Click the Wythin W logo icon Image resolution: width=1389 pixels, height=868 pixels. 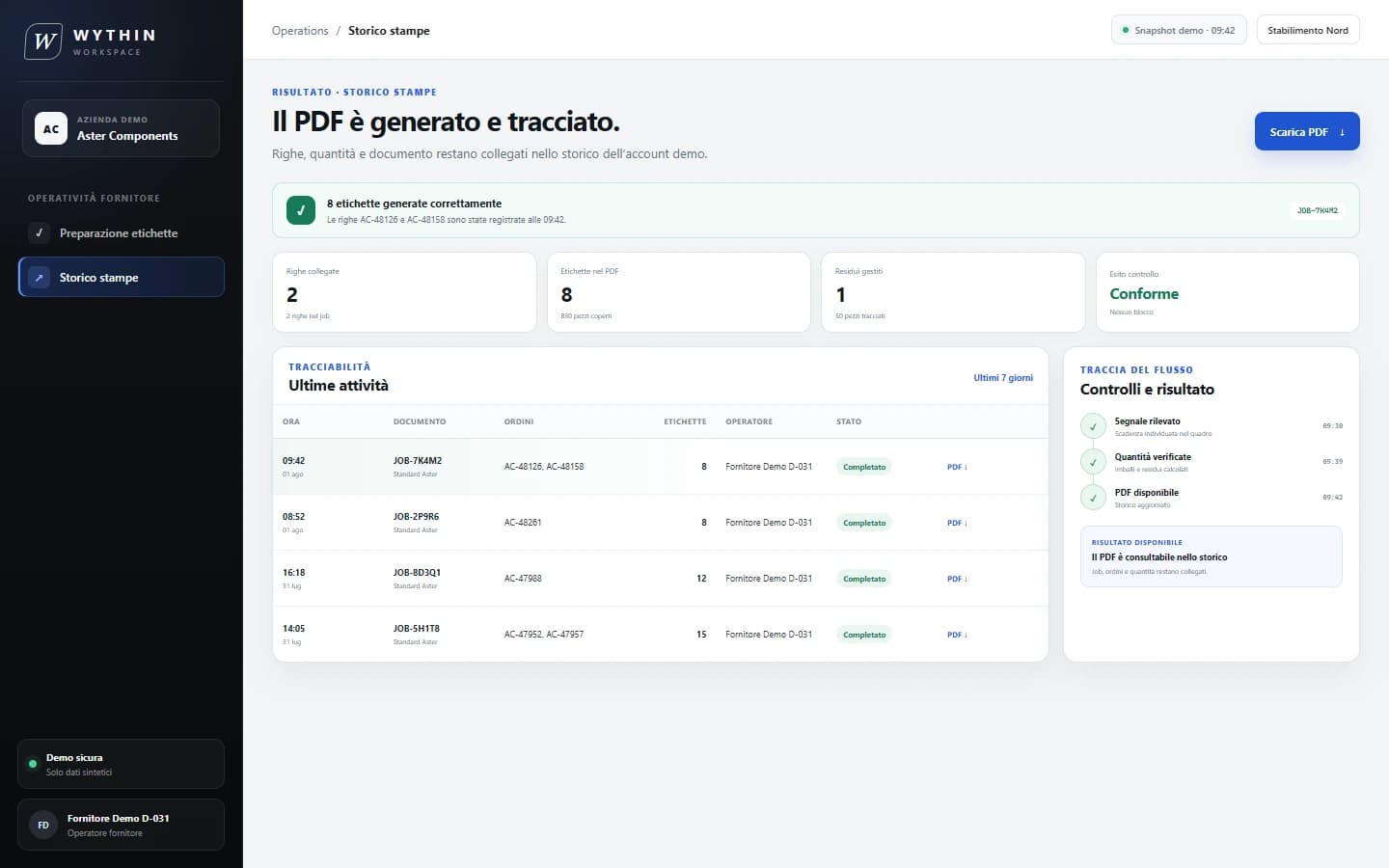pos(43,41)
